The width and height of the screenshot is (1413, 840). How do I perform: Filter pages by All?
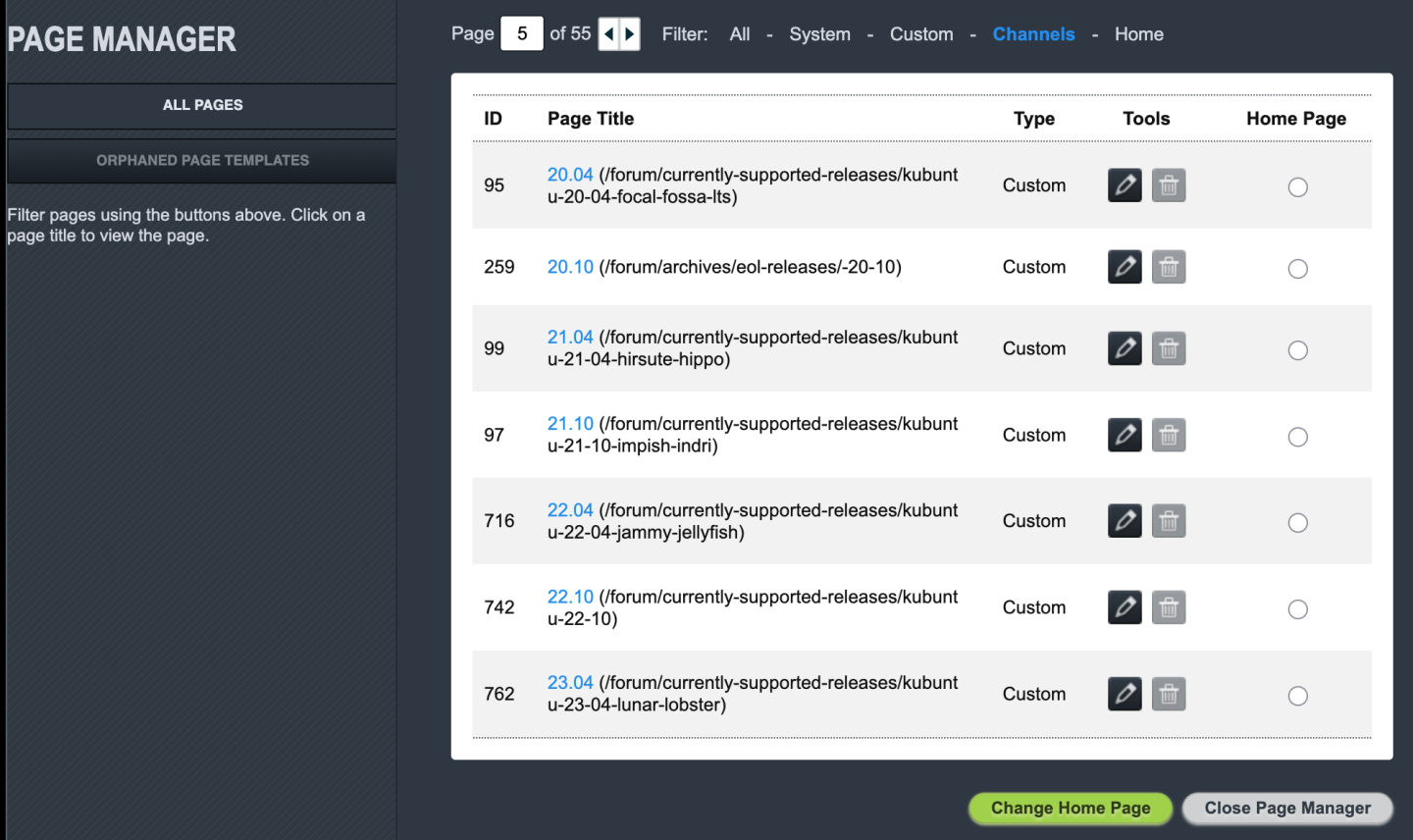pyautogui.click(x=740, y=34)
